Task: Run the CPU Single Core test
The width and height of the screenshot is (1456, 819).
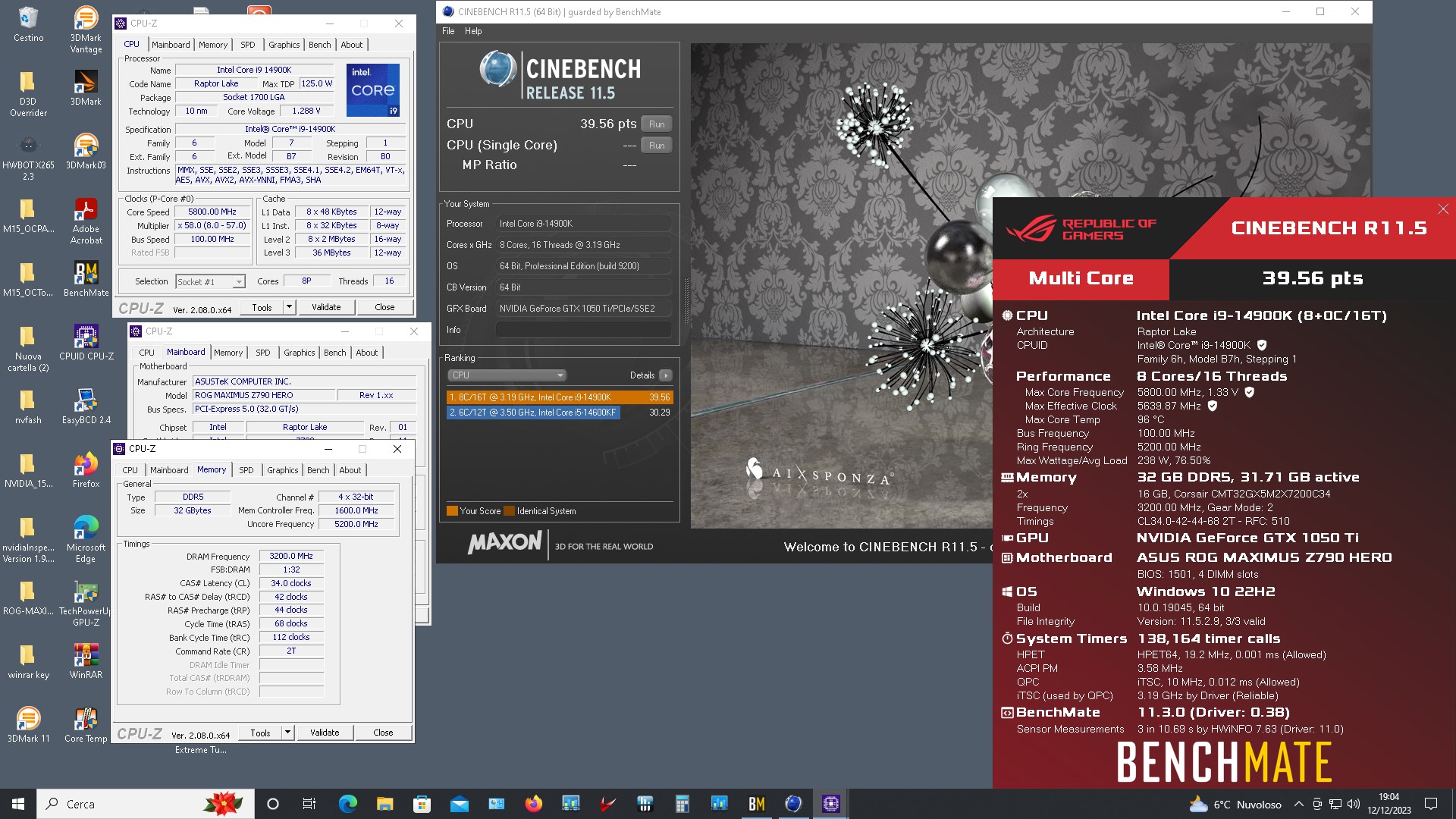Action: pyautogui.click(x=657, y=146)
